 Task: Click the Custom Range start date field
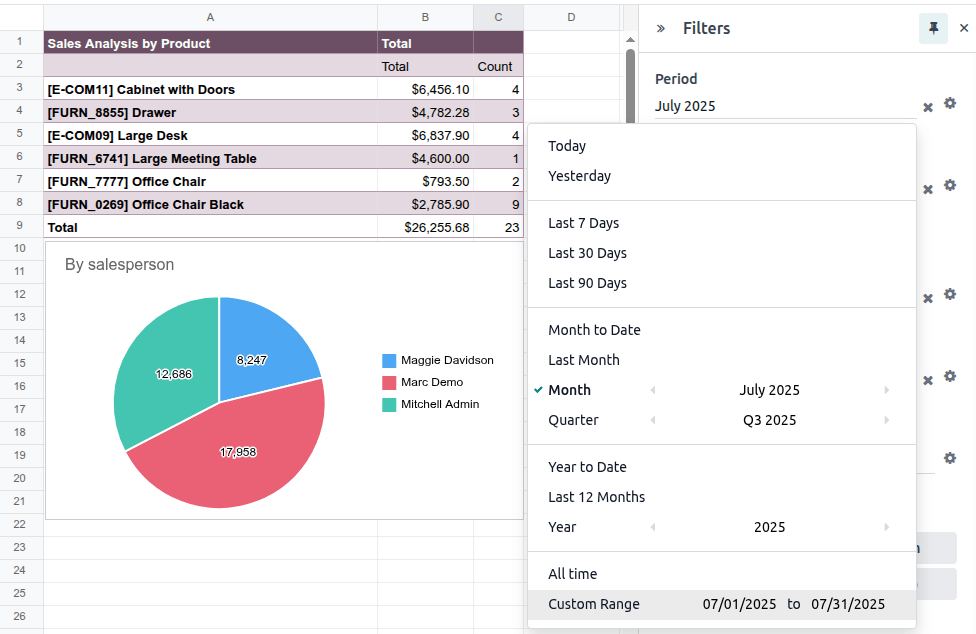pyautogui.click(x=739, y=604)
